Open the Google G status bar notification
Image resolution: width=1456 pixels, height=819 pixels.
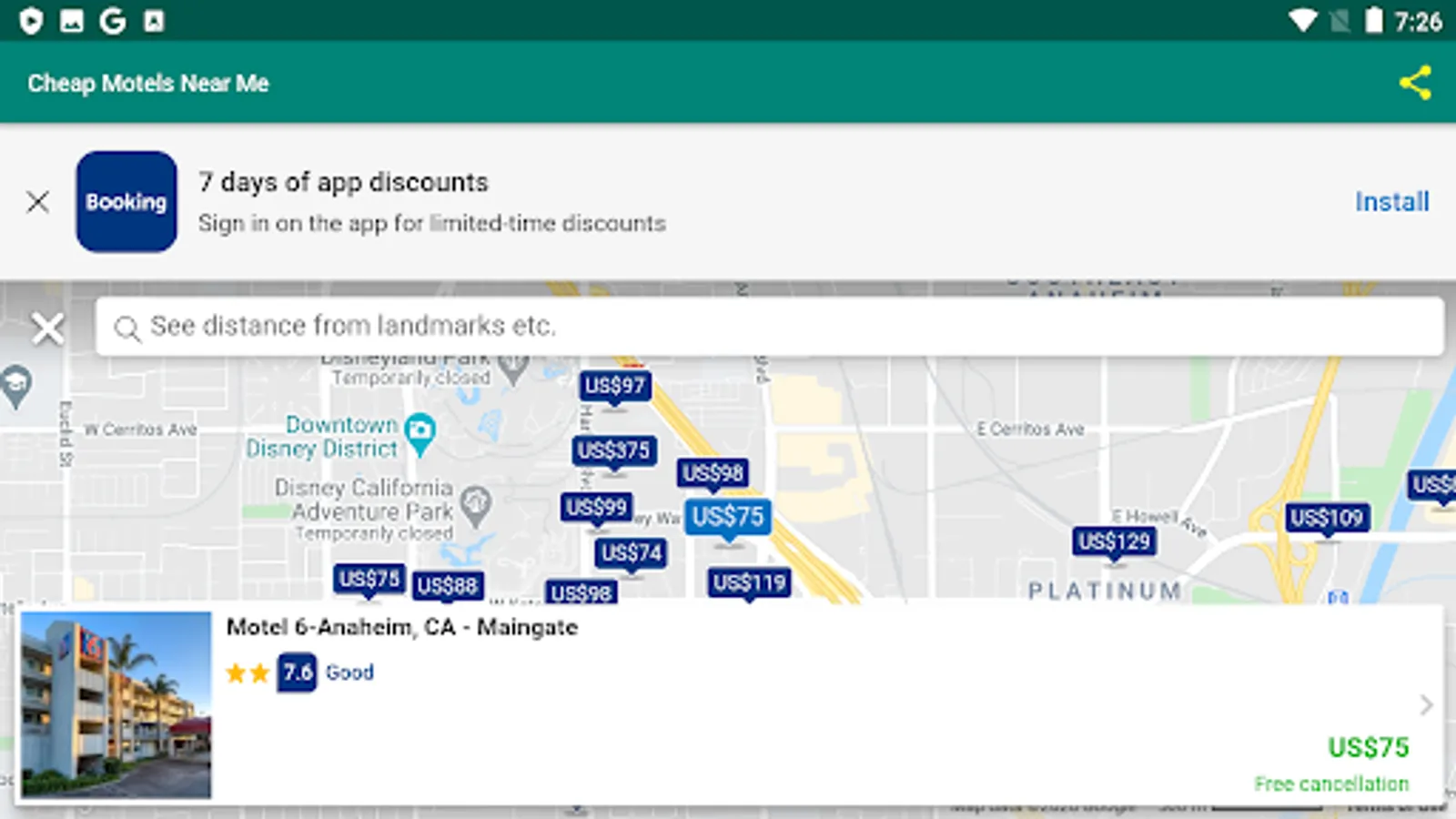click(x=113, y=20)
